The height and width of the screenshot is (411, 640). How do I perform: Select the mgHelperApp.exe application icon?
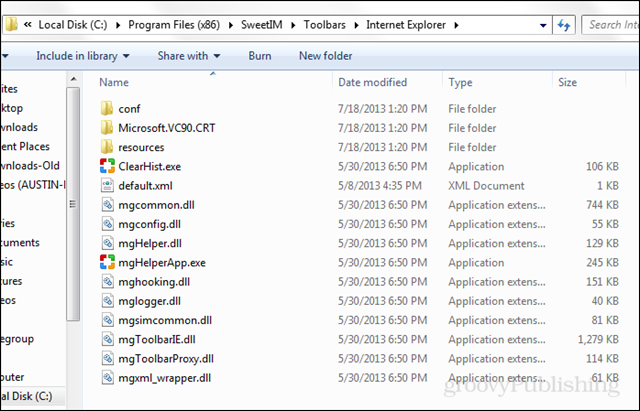pos(107,262)
